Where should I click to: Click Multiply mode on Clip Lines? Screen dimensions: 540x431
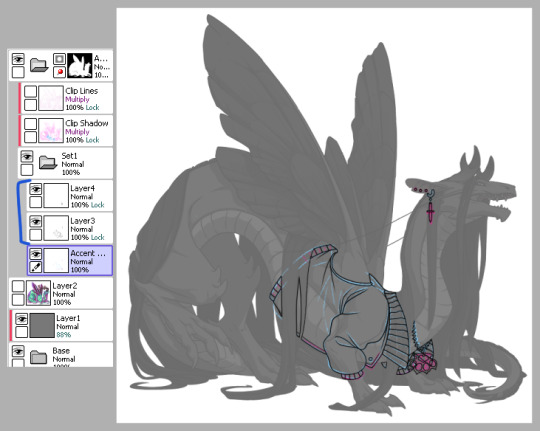click(77, 99)
